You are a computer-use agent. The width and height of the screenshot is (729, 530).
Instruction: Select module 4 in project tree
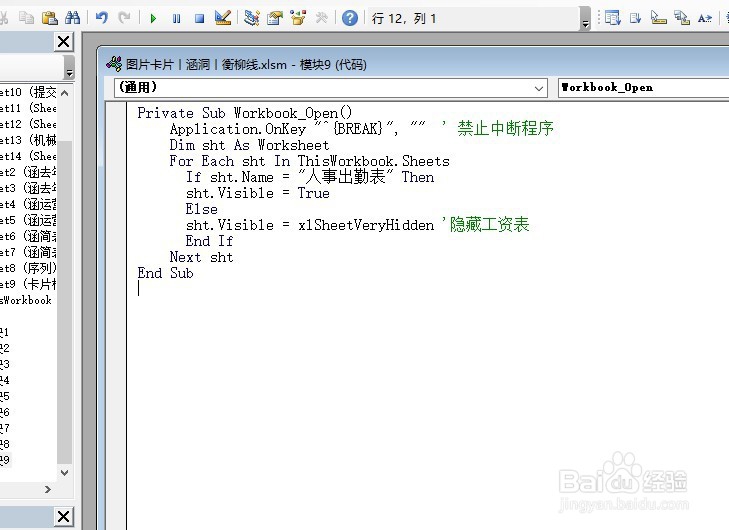(x=5, y=380)
